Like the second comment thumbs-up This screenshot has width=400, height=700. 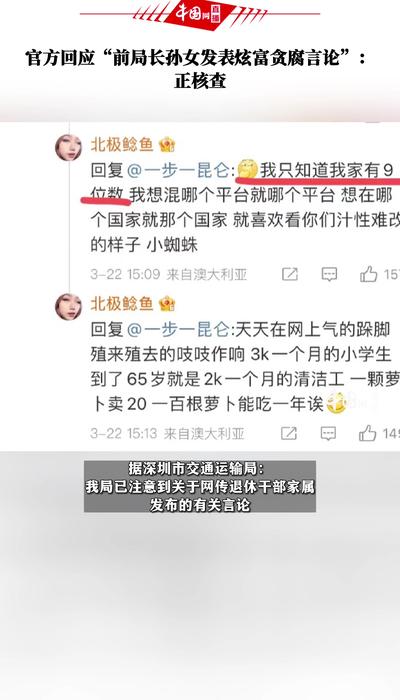pyautogui.click(x=368, y=433)
